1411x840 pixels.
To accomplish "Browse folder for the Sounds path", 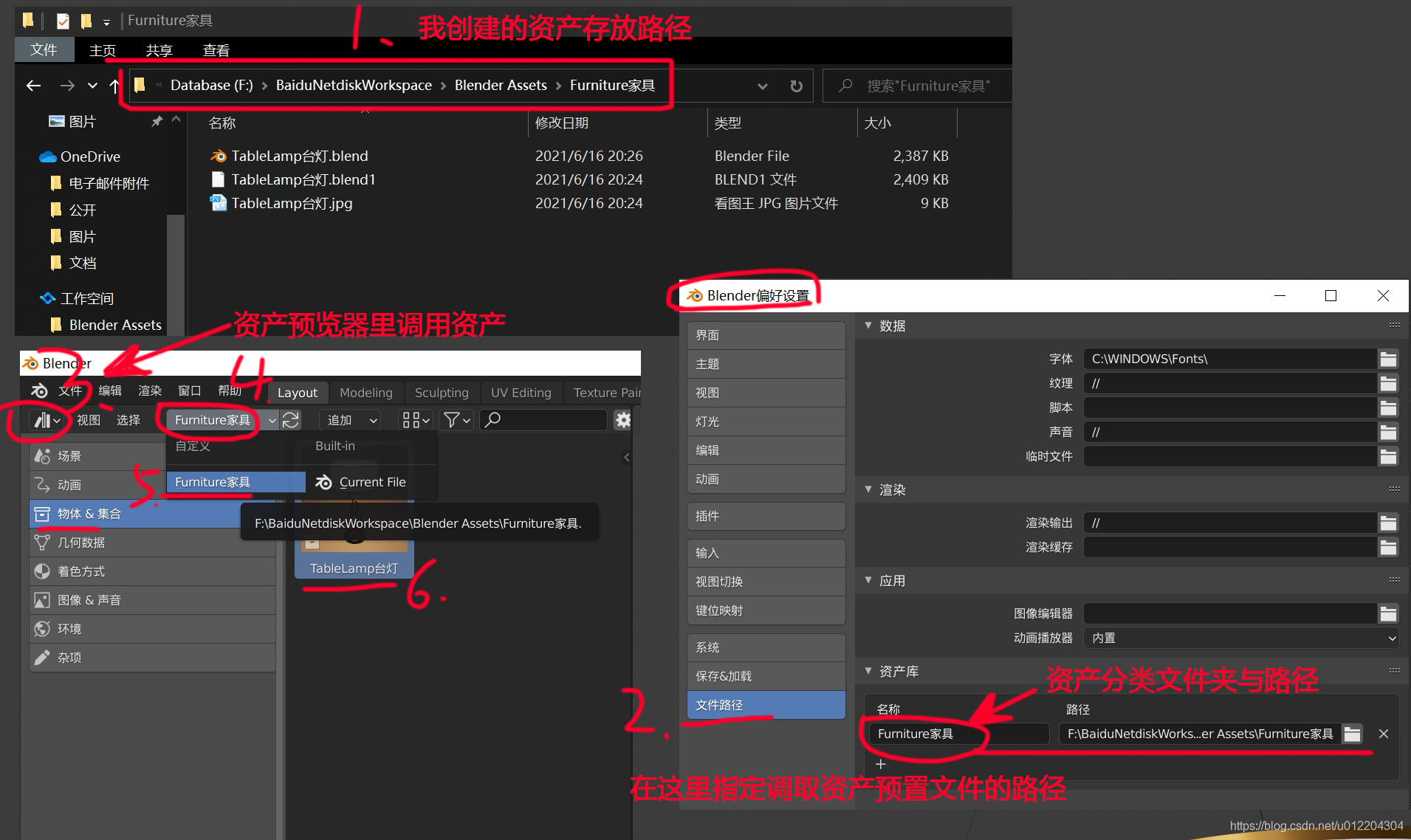I will pyautogui.click(x=1388, y=432).
